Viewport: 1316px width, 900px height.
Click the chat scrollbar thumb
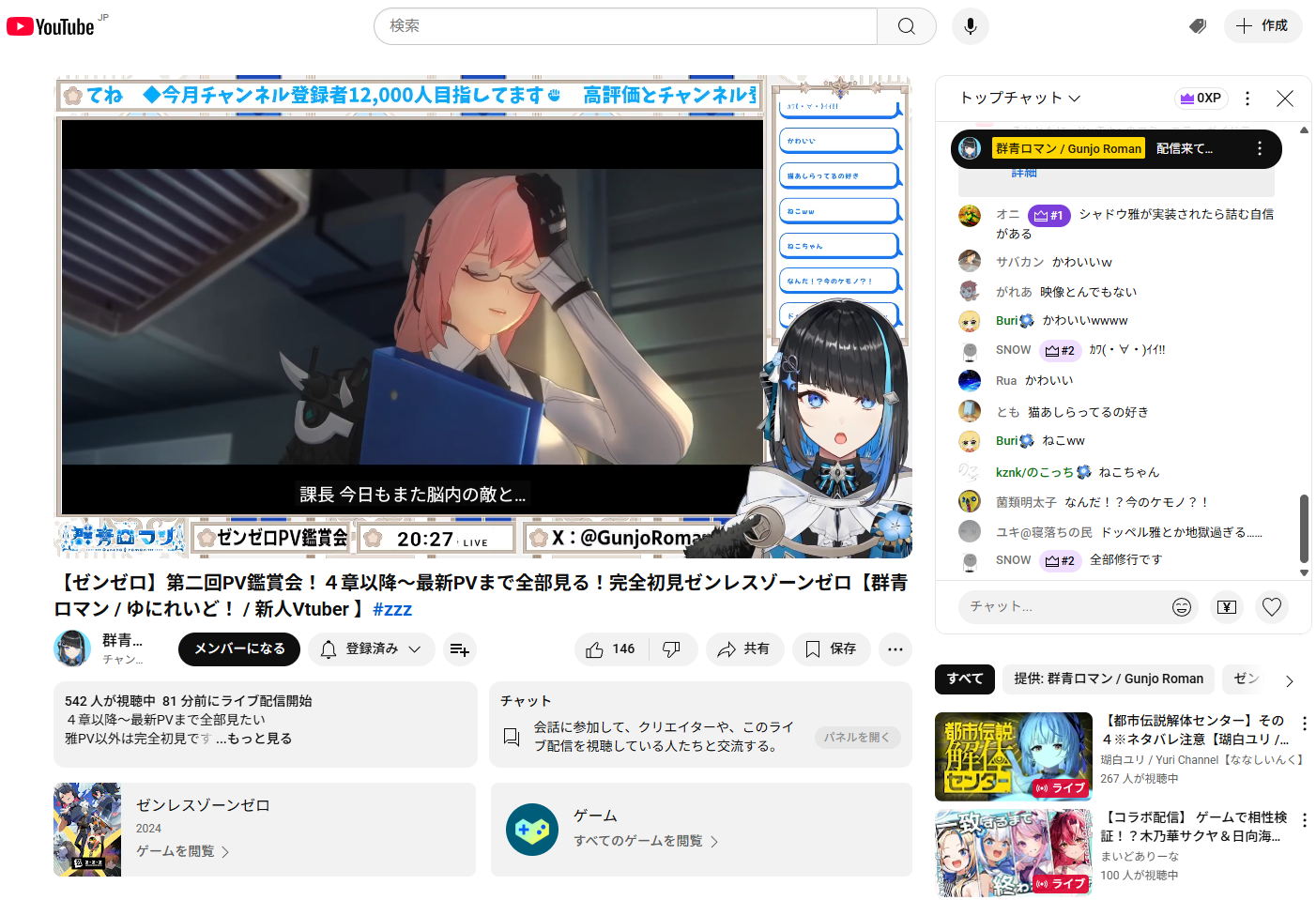click(x=1303, y=528)
